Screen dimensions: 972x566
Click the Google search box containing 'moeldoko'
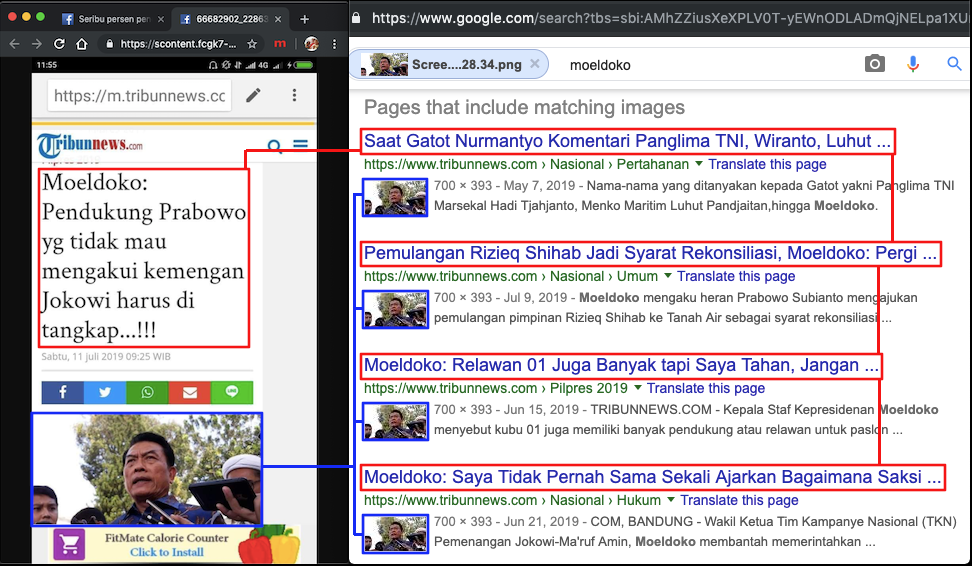(x=700, y=64)
